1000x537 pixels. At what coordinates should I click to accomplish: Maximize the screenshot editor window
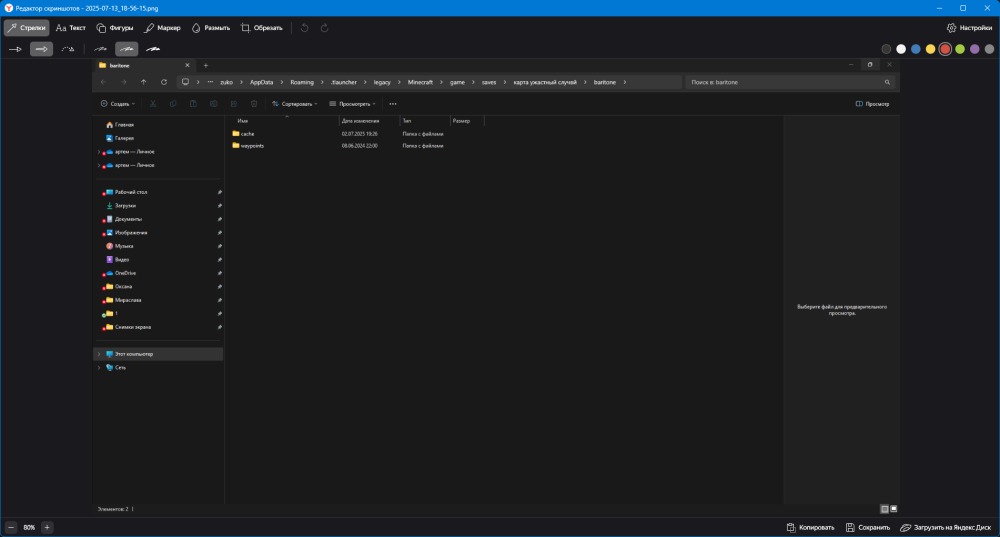point(963,8)
